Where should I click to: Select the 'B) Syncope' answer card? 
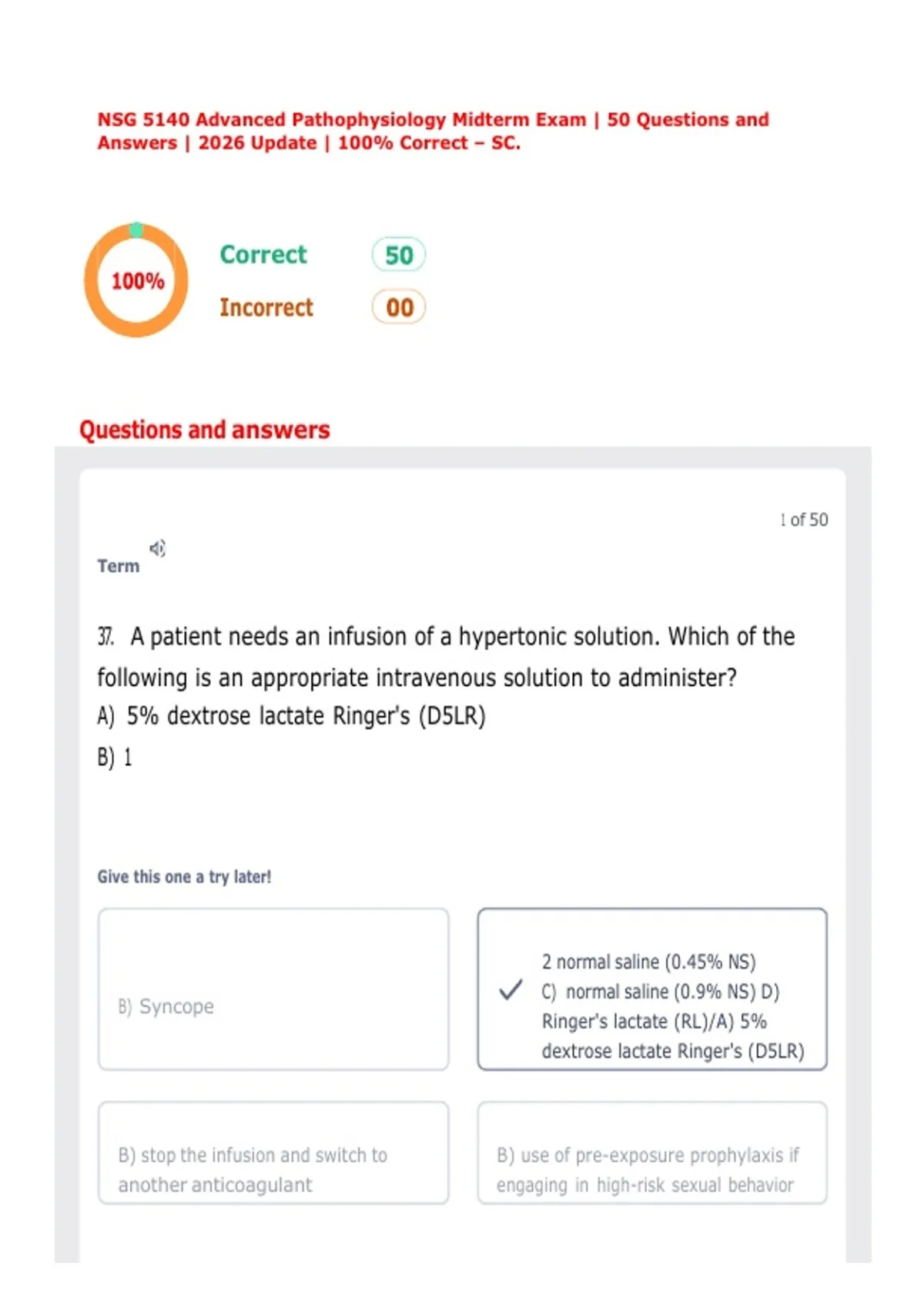(273, 989)
